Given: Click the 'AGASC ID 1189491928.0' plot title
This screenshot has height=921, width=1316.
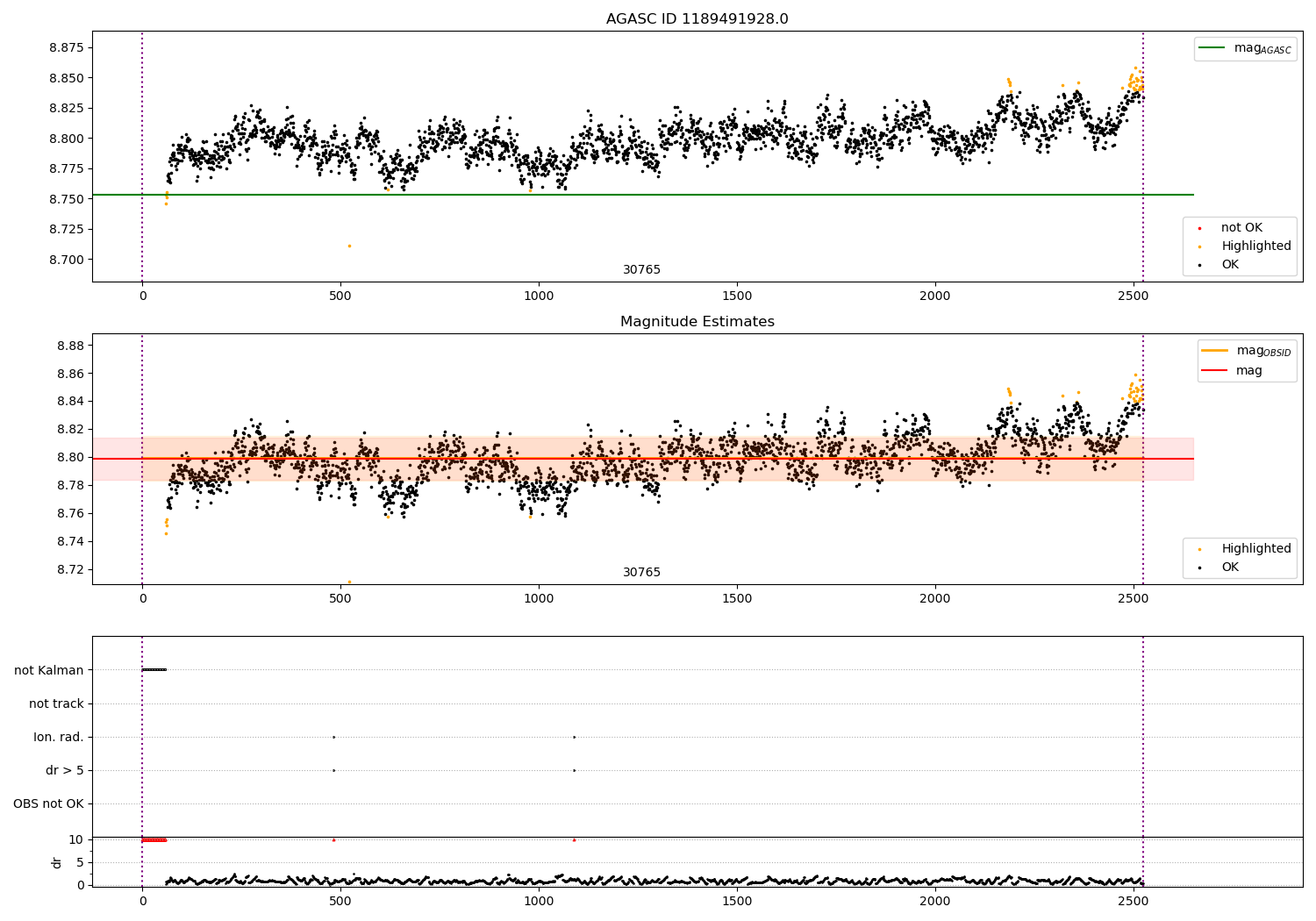Looking at the screenshot, I should point(697,19).
